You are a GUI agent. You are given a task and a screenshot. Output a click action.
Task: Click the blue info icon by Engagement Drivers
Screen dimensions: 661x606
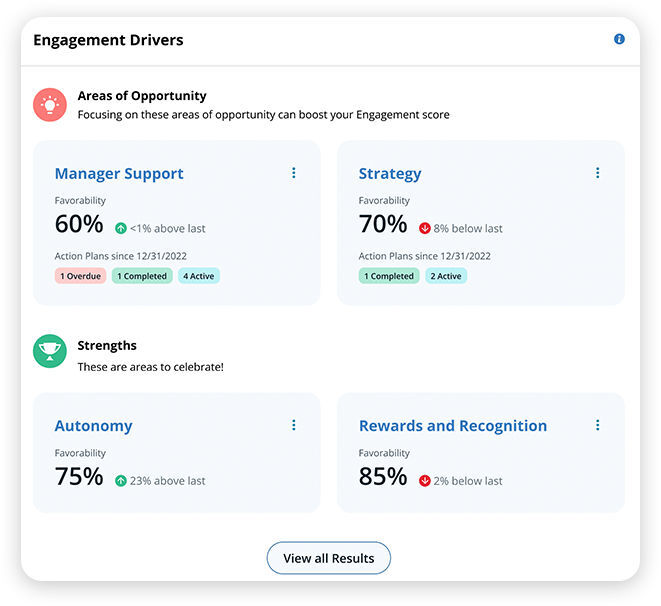pyautogui.click(x=619, y=39)
